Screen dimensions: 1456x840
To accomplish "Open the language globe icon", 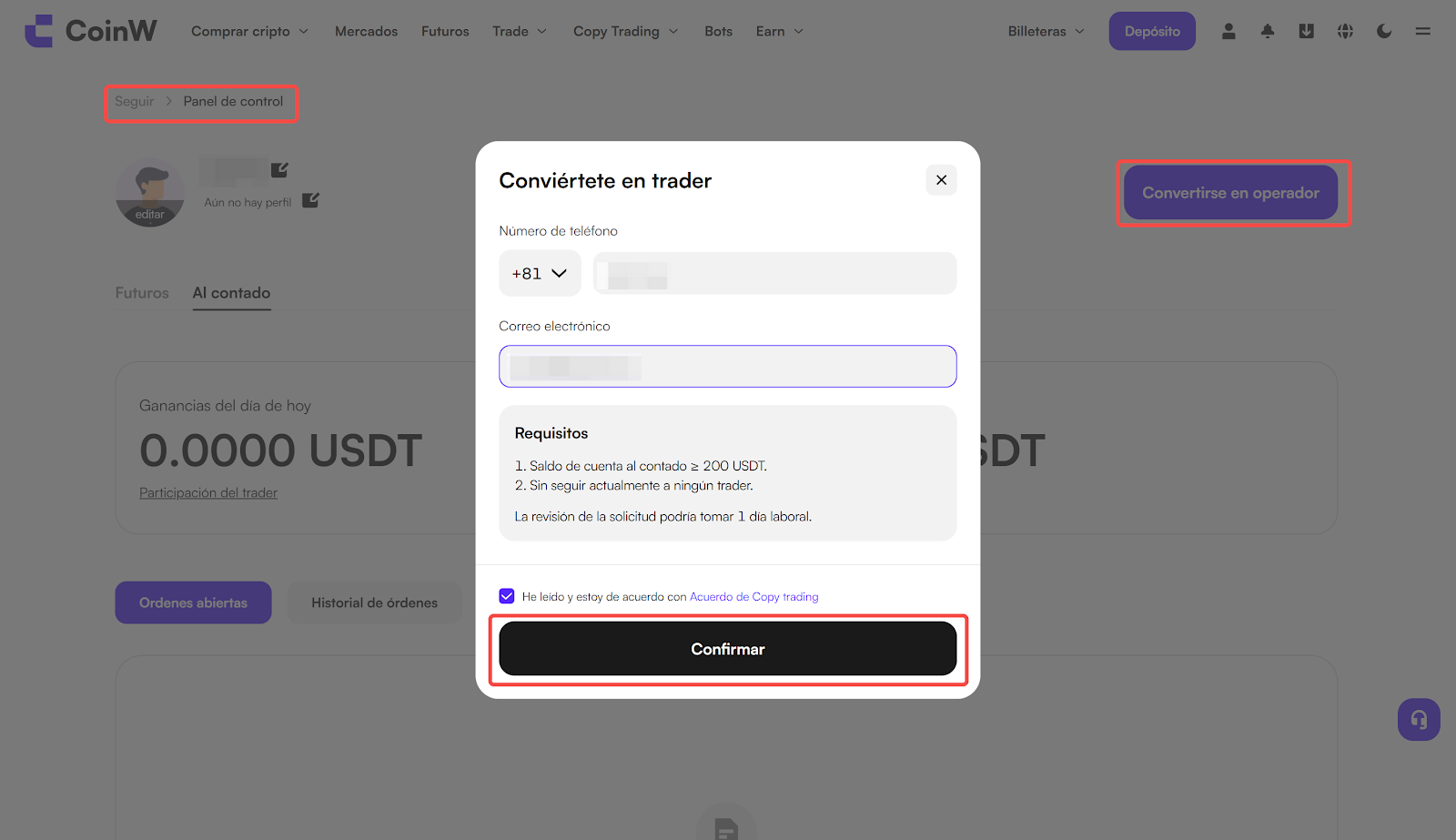I will tap(1345, 31).
